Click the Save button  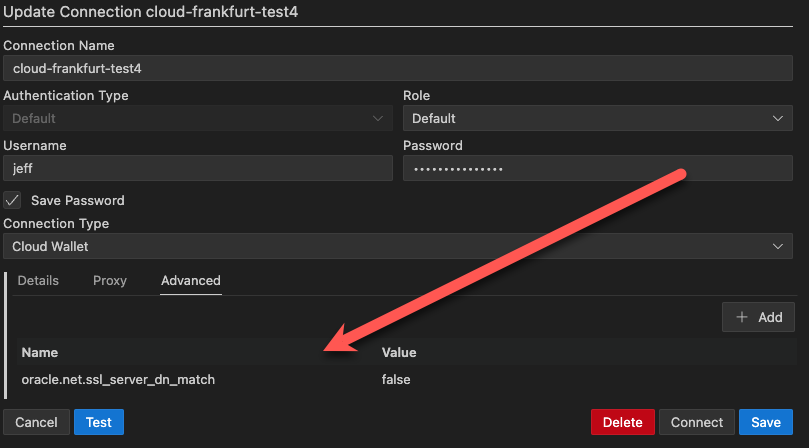pyautogui.click(x=766, y=422)
